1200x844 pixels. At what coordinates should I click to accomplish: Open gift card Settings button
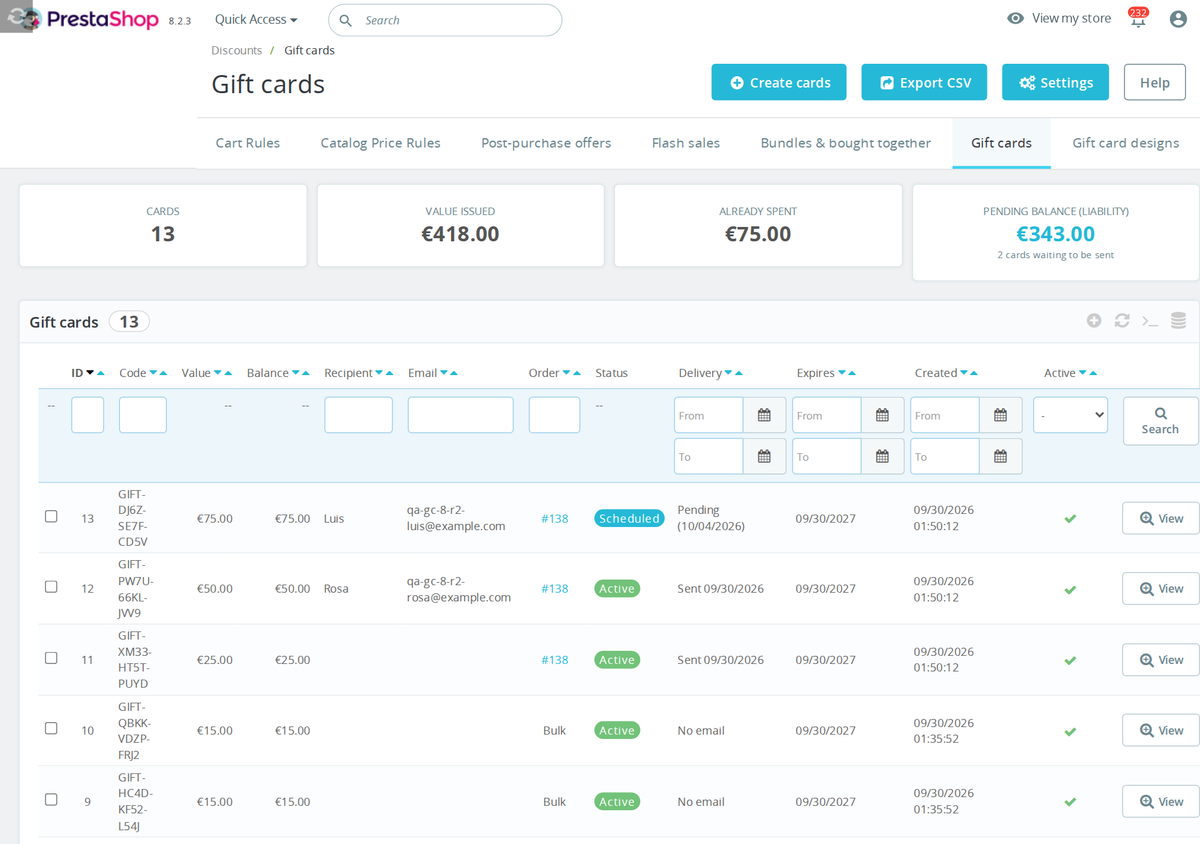(1055, 82)
